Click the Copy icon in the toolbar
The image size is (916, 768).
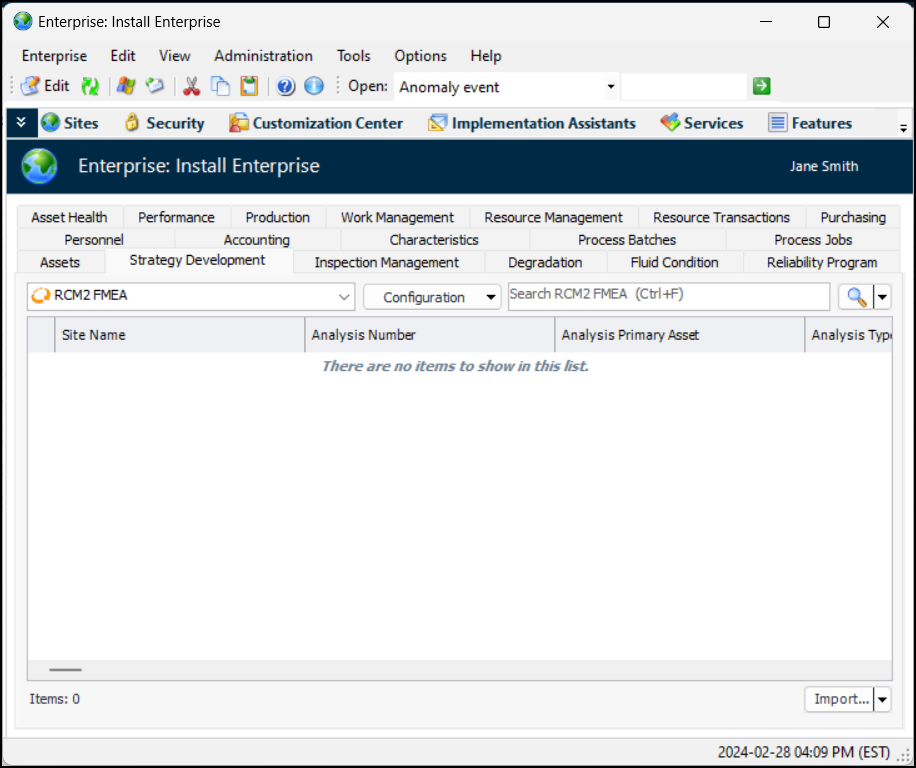(x=220, y=87)
